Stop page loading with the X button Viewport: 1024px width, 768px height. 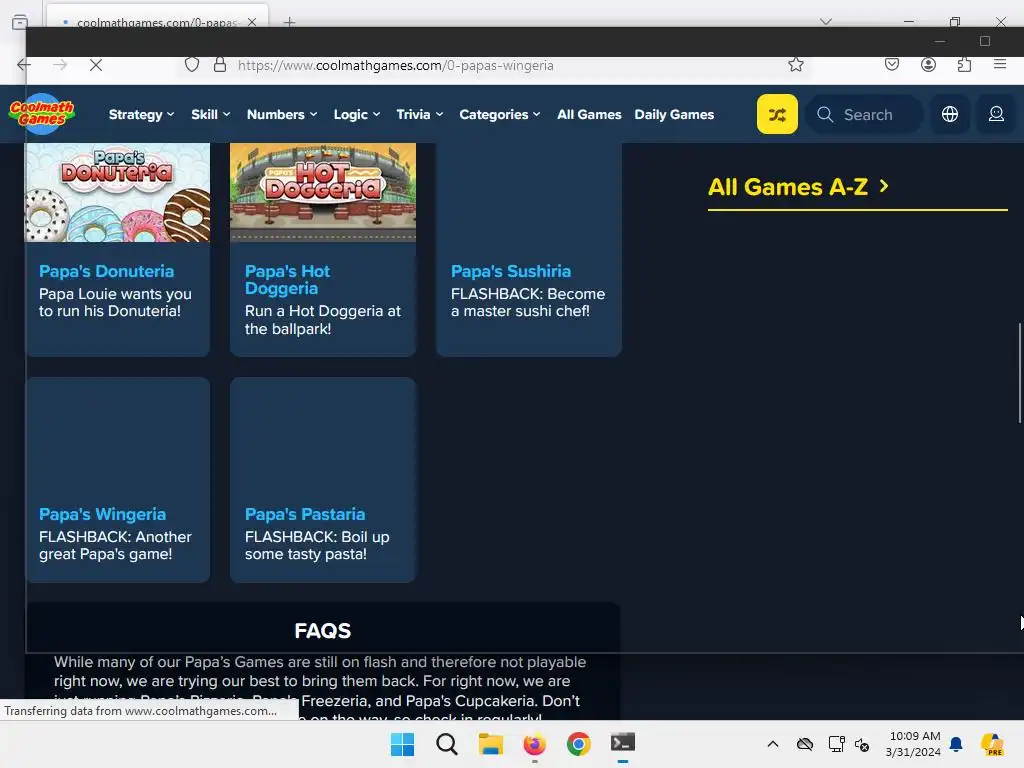coord(96,65)
